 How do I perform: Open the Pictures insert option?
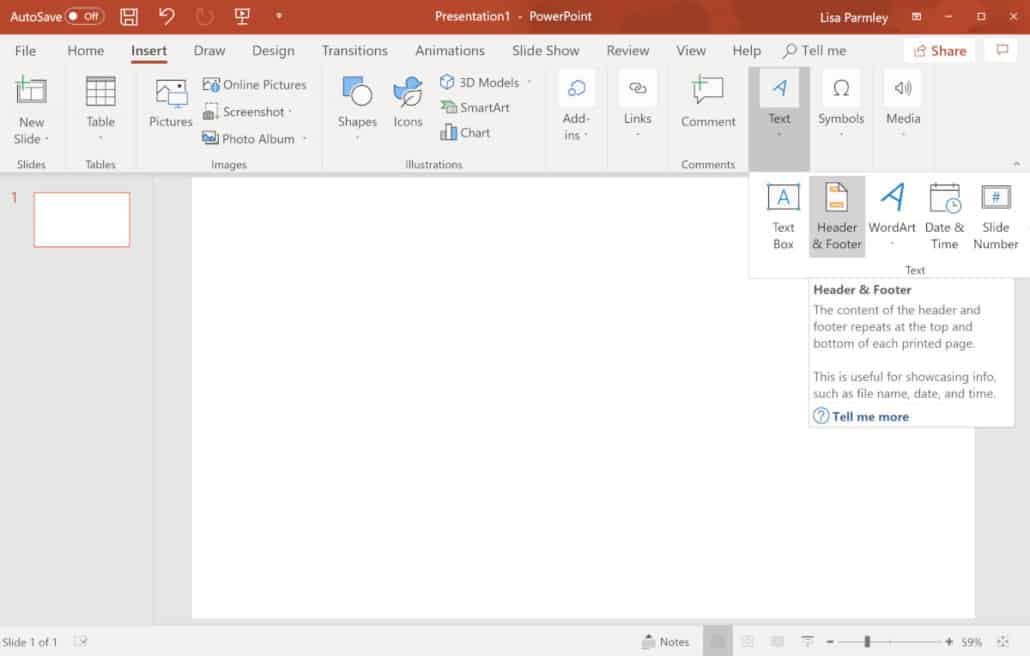pos(170,105)
